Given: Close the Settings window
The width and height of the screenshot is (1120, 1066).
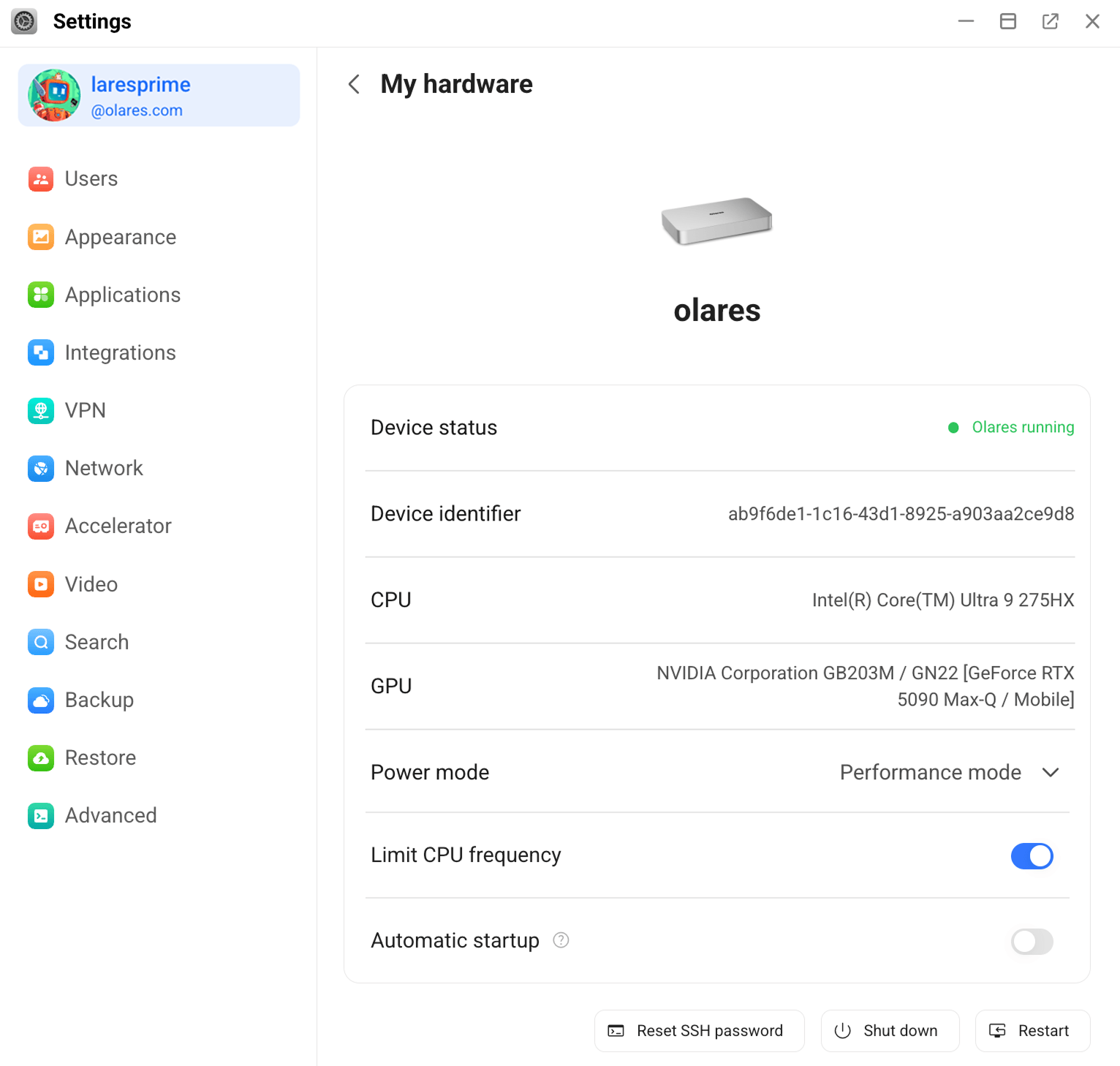Looking at the screenshot, I should (x=1093, y=21).
